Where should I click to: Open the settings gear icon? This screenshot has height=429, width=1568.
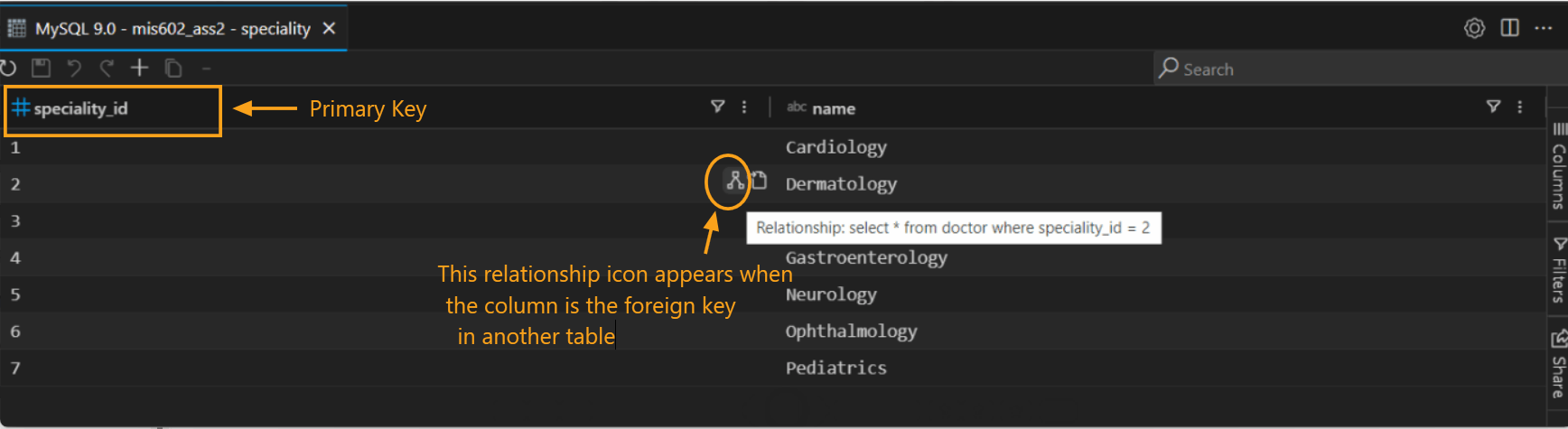[1474, 28]
